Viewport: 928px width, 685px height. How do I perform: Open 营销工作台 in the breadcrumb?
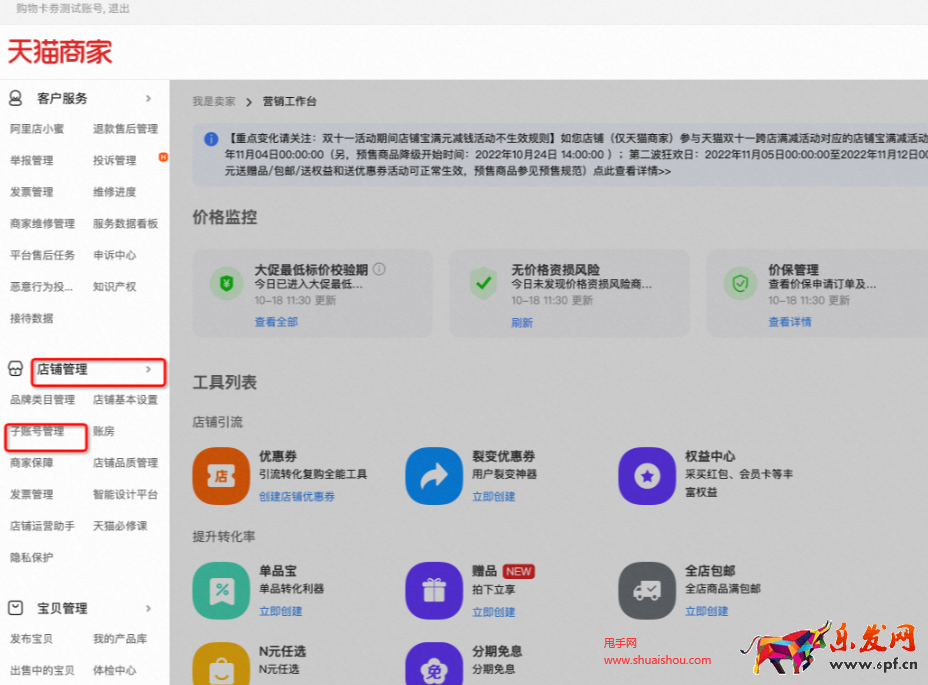[288, 101]
